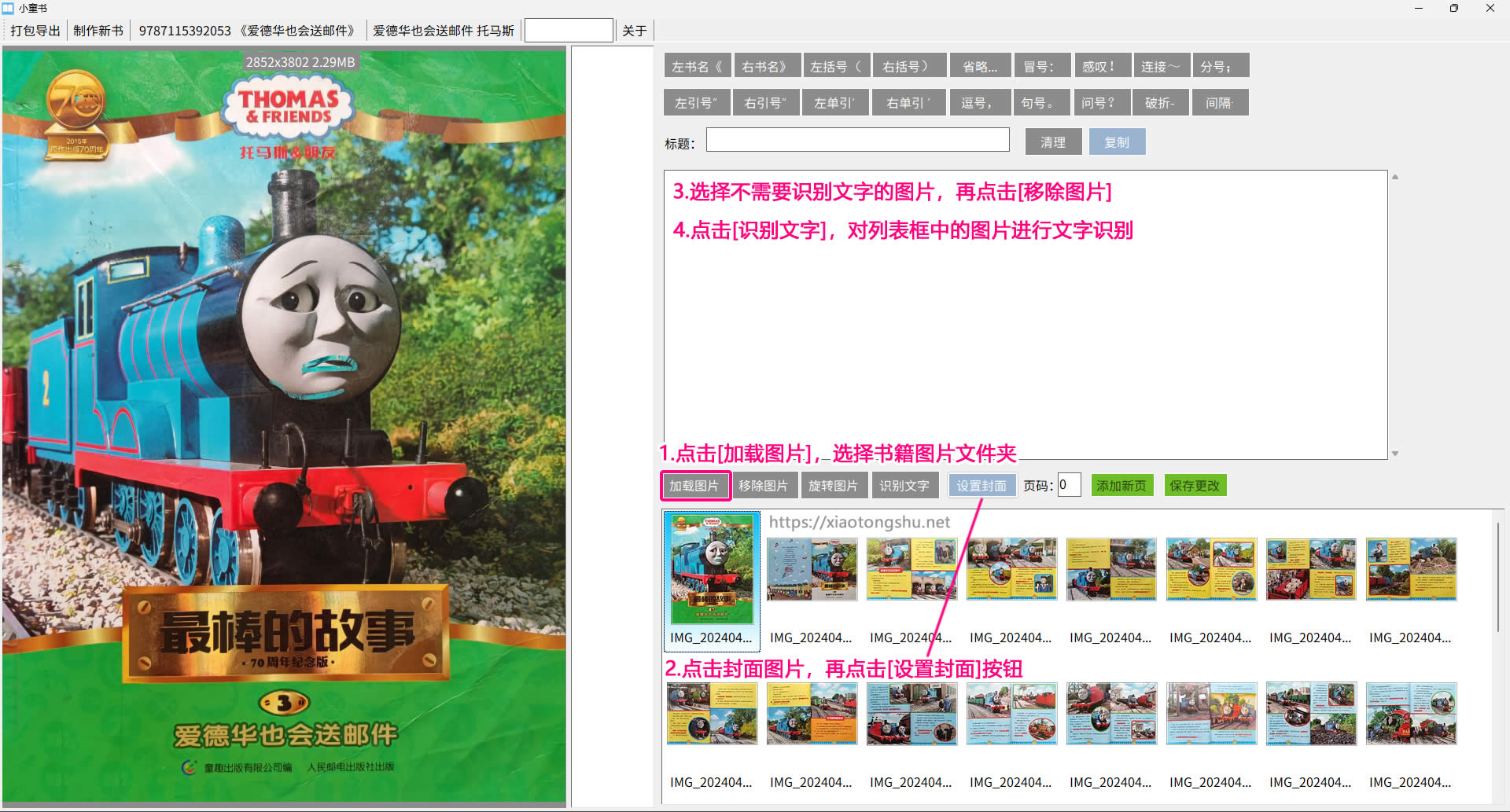This screenshot has height=812, width=1510.
Task: Insert left double quote 左引号
Action: coord(697,102)
